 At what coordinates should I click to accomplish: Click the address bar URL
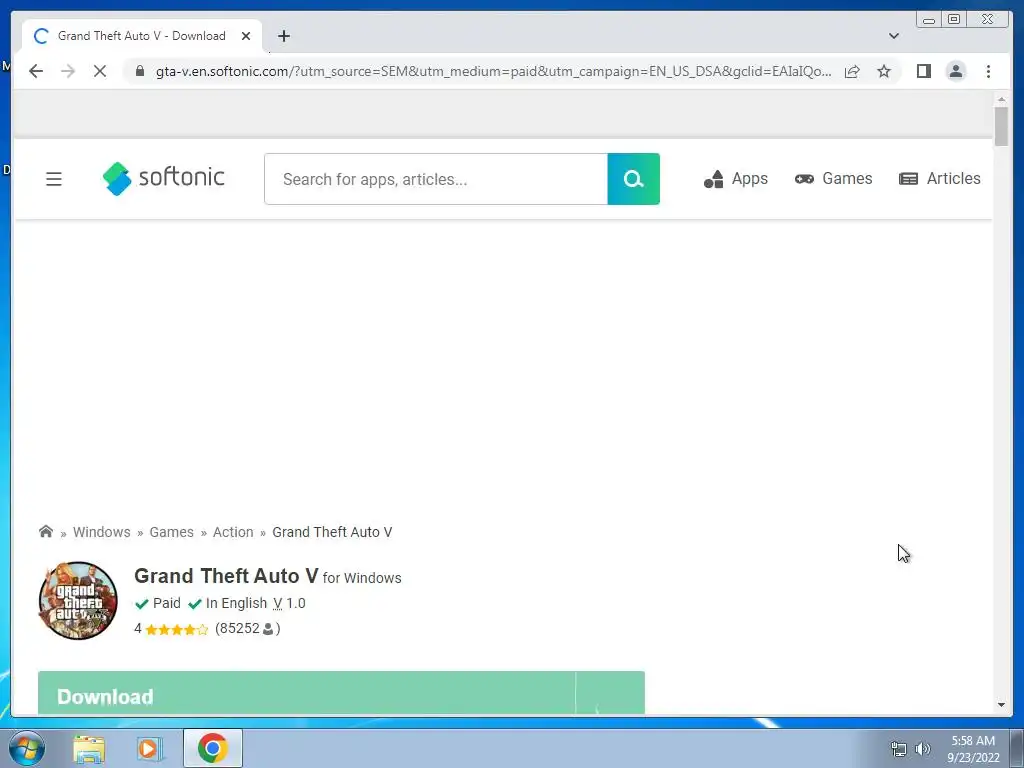493,71
